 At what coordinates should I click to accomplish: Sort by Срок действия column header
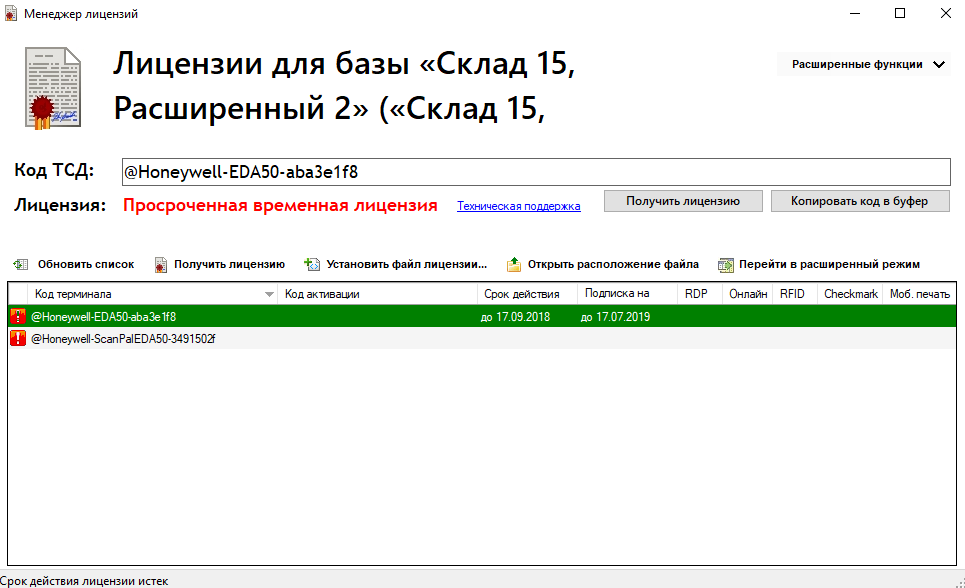[x=527, y=294]
